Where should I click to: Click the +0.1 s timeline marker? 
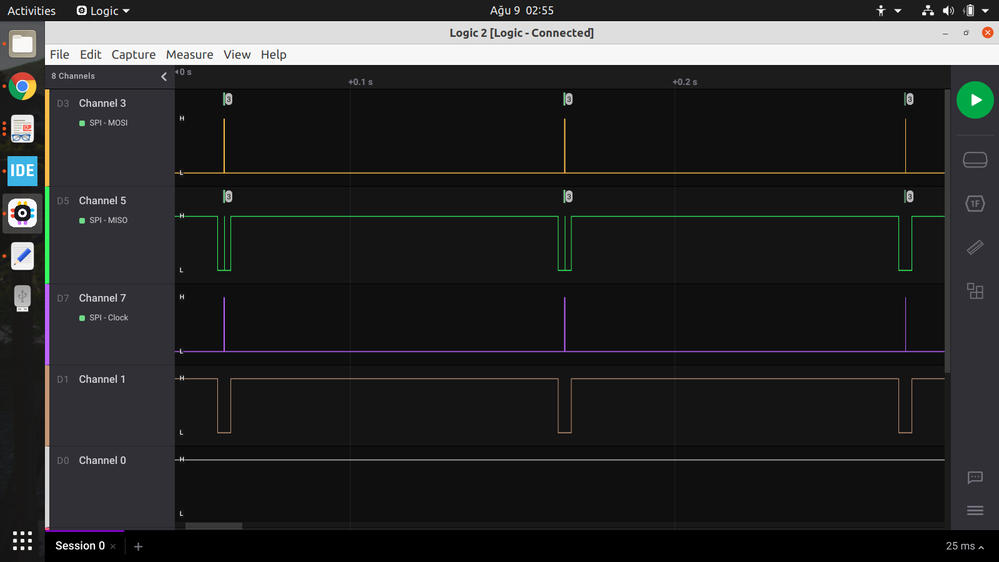(360, 82)
